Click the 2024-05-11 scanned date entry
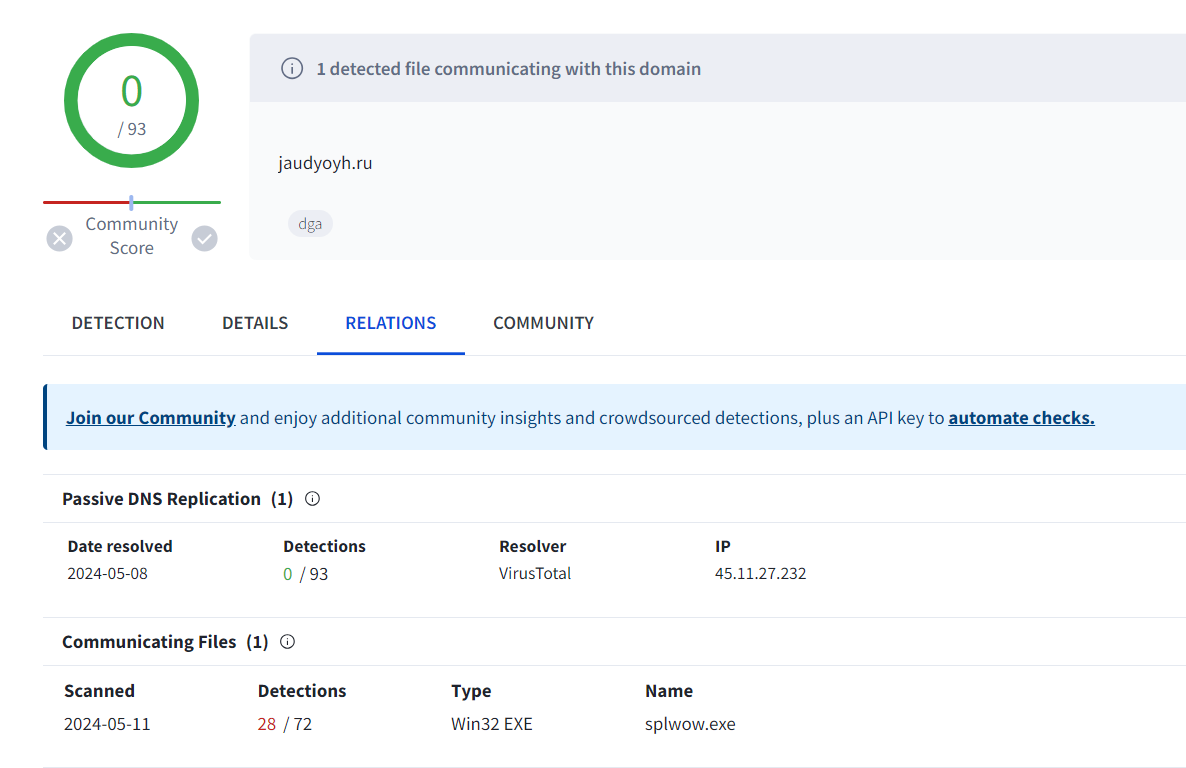The height and width of the screenshot is (768, 1186). tap(107, 724)
